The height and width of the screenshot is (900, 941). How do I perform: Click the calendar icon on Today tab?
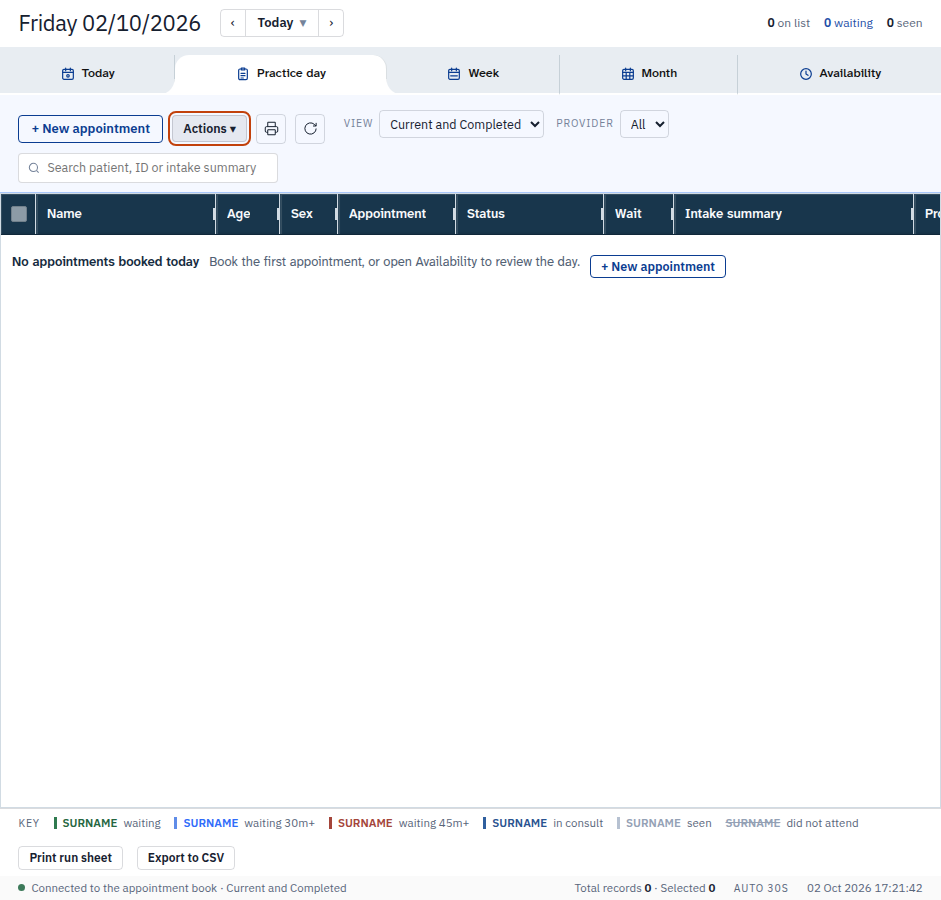pos(68,73)
